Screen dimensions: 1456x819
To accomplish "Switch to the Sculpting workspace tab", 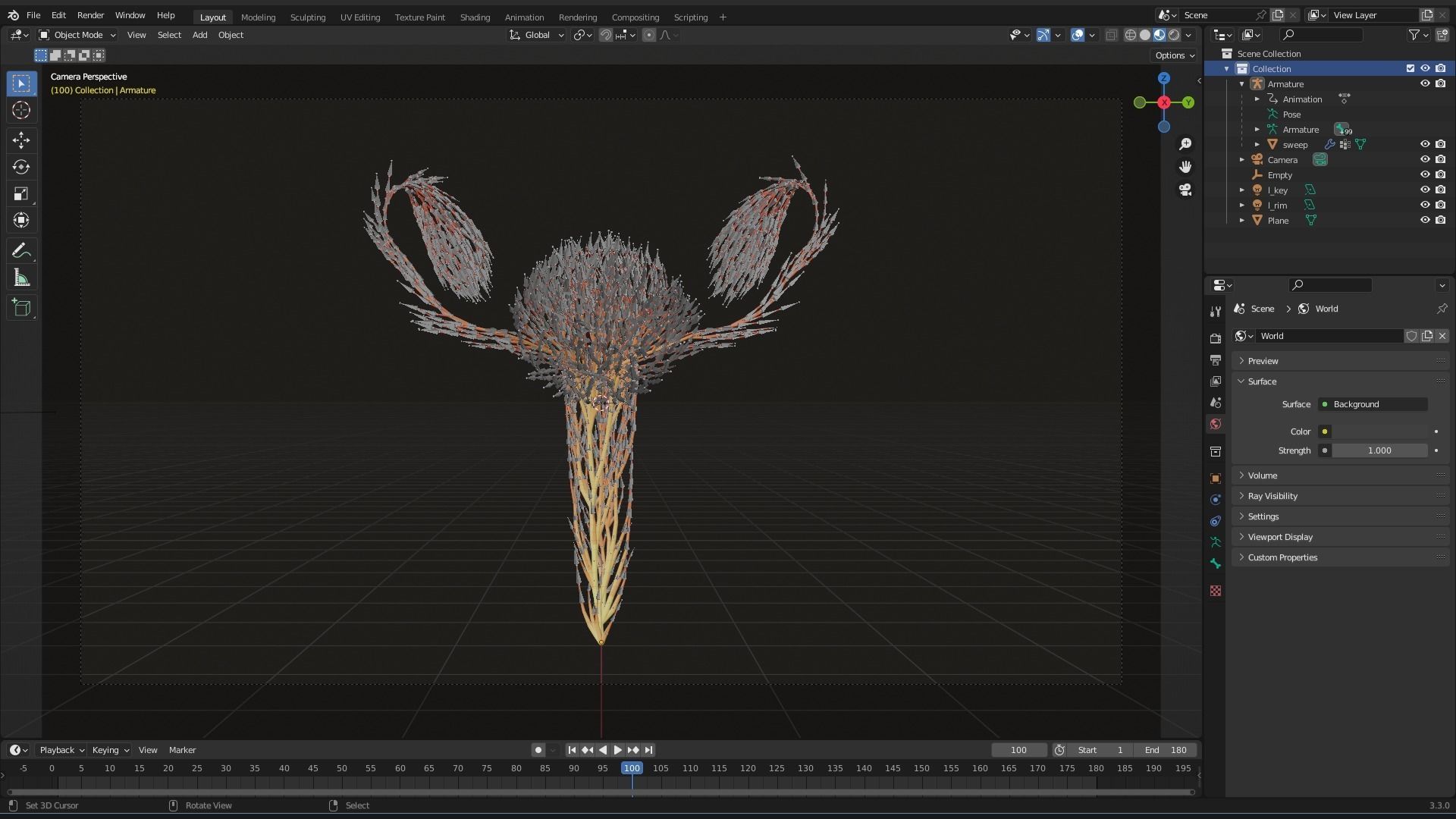I will pos(308,17).
